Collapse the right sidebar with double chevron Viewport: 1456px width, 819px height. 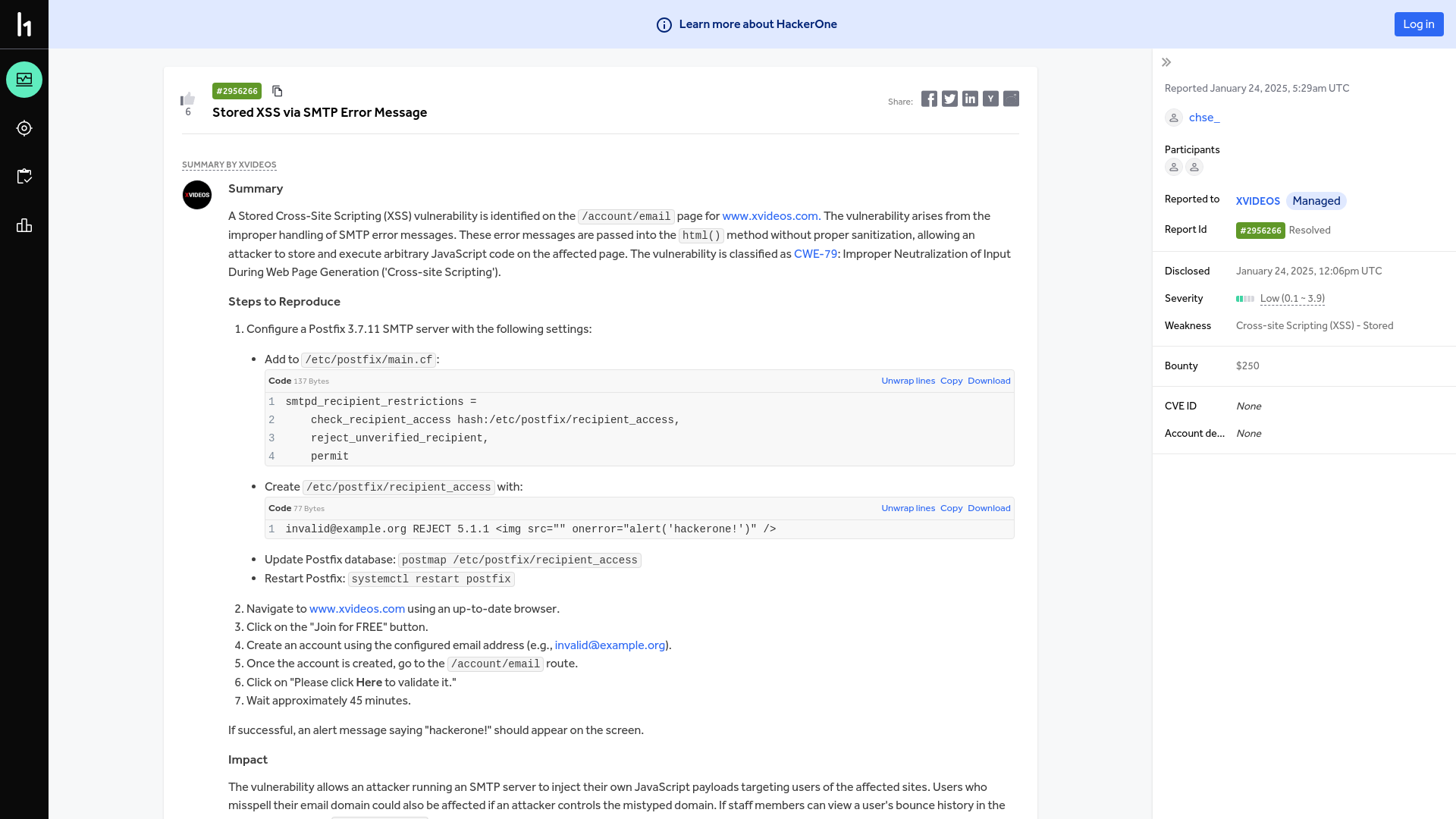(1166, 62)
